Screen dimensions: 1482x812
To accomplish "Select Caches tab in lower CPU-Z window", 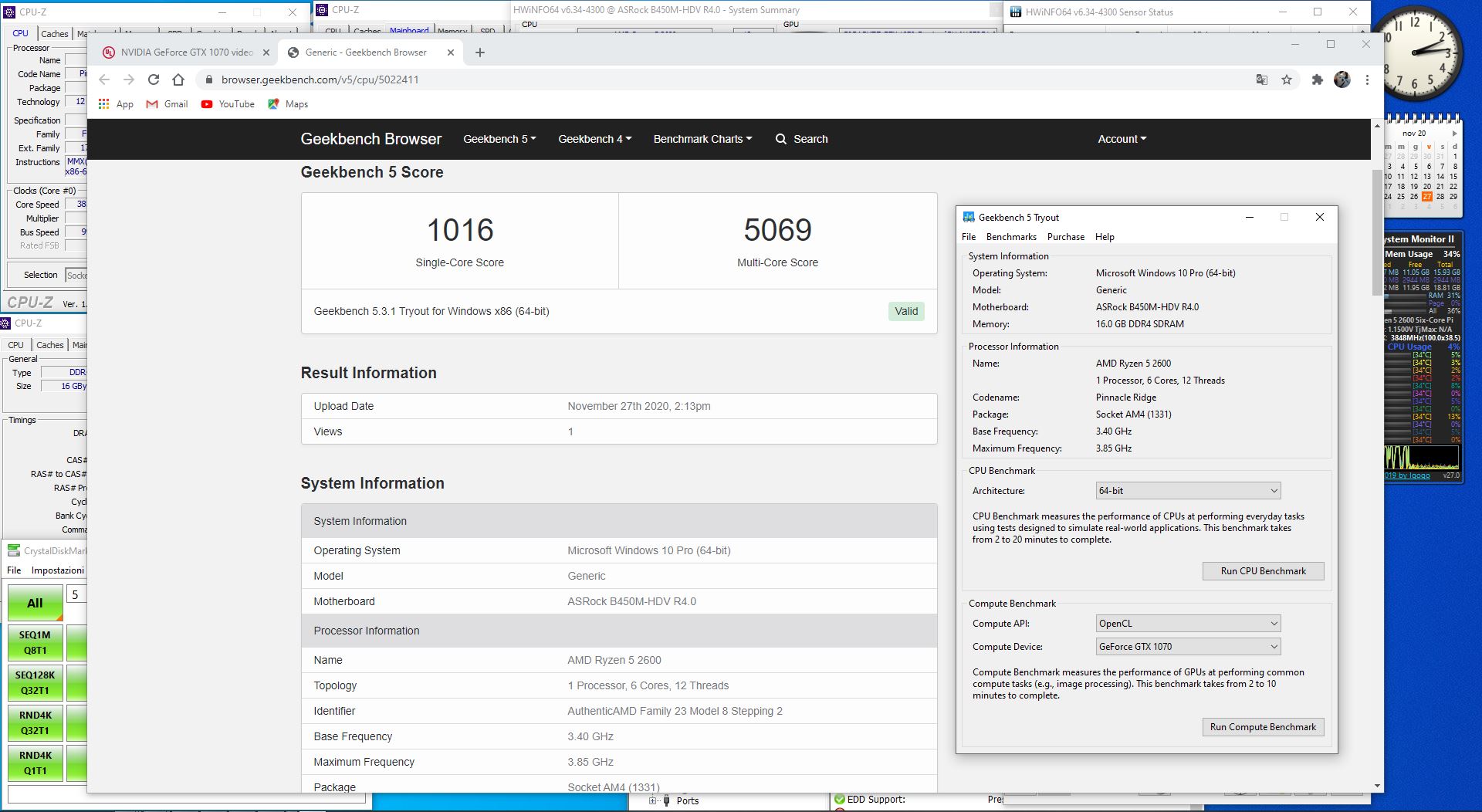I will (49, 345).
